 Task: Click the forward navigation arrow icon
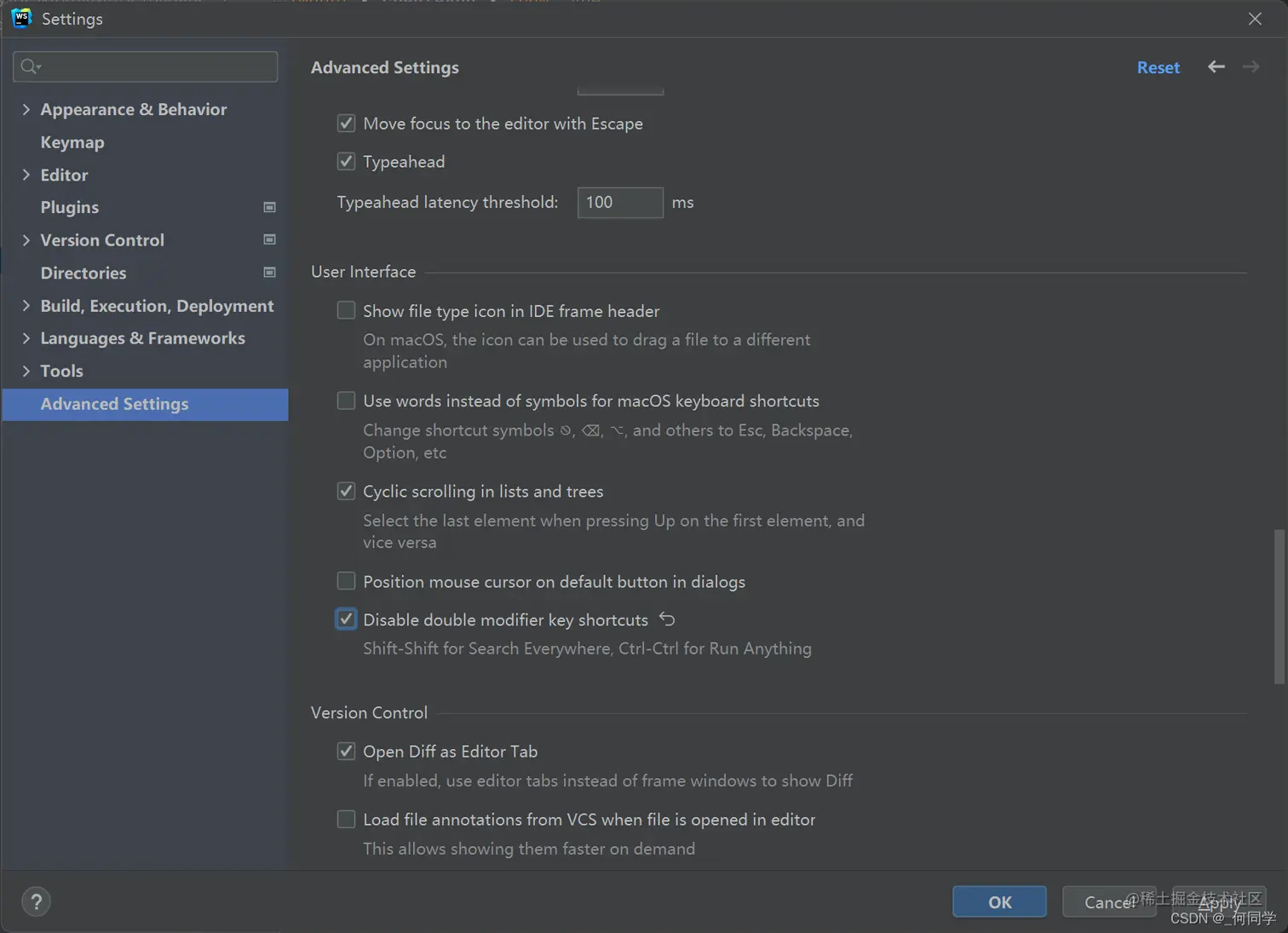point(1251,66)
